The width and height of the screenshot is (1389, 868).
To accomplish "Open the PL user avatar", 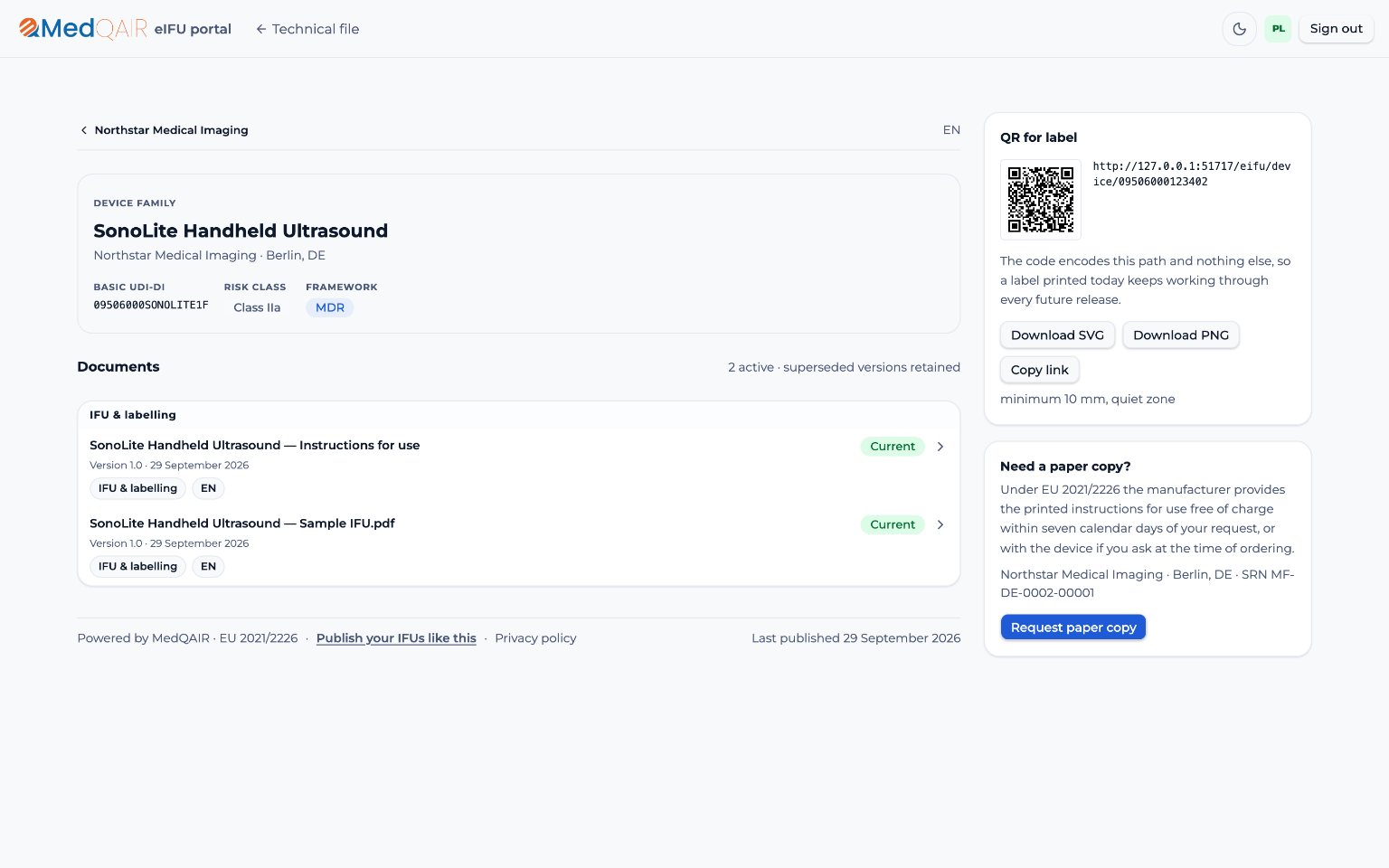I will click(1278, 29).
